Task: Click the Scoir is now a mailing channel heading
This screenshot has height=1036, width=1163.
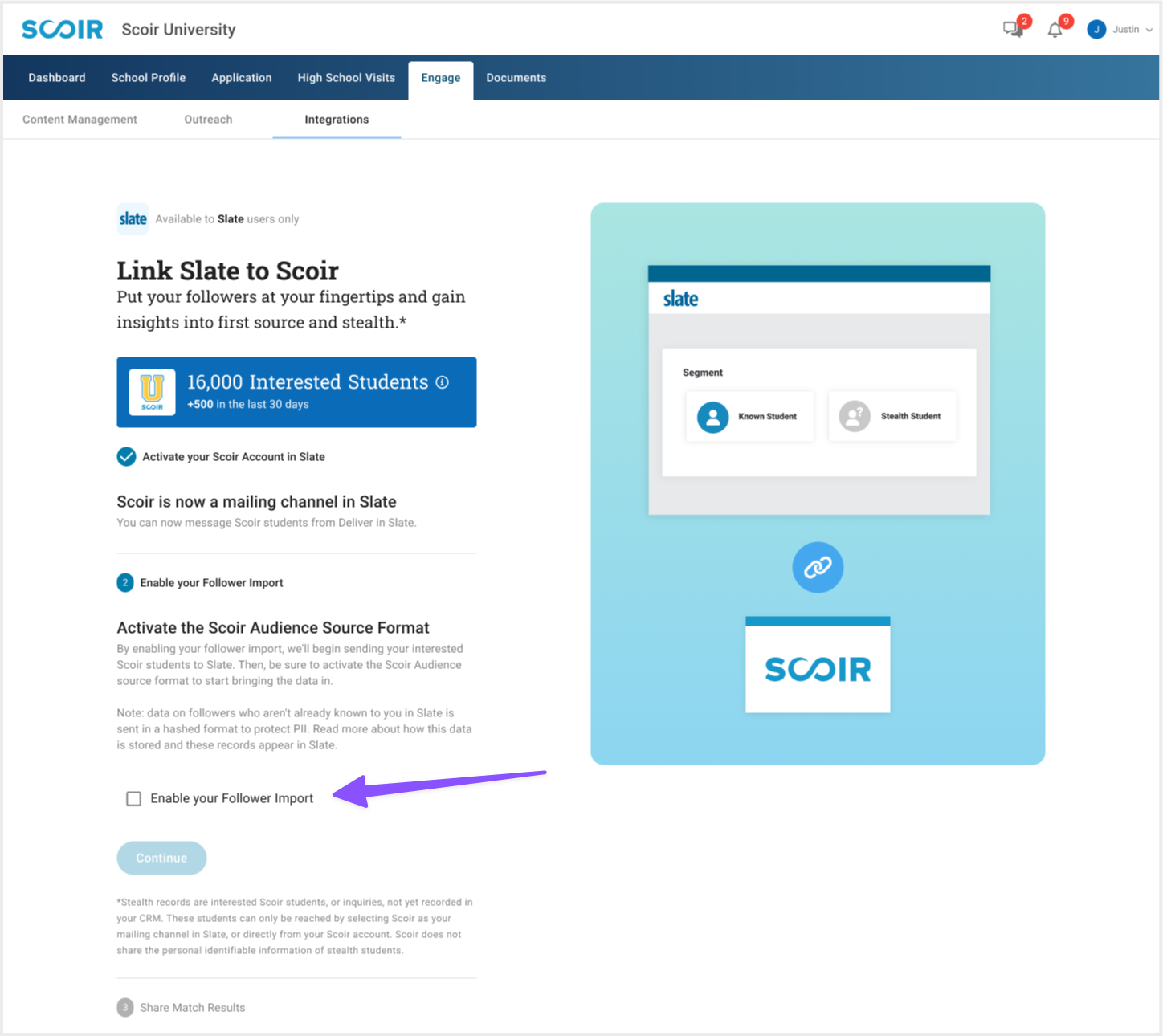Action: click(x=256, y=502)
